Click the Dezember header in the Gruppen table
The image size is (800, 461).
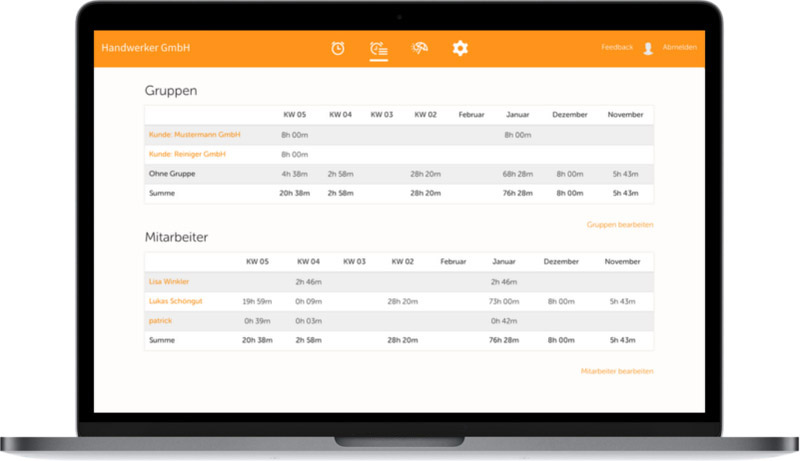(x=569, y=114)
